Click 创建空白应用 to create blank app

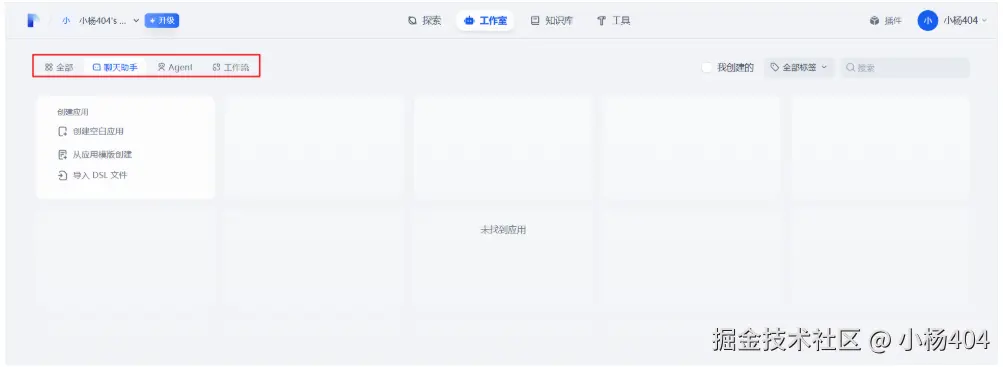click(x=91, y=132)
